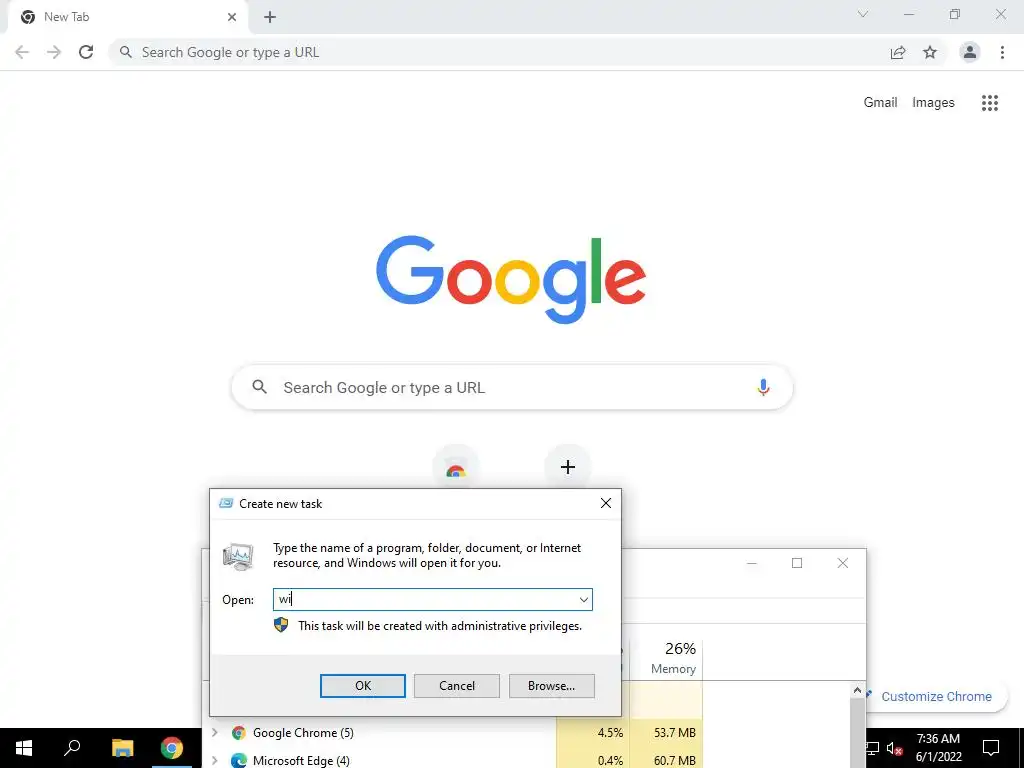Open the Open field's dropdown arrow

pyautogui.click(x=583, y=600)
